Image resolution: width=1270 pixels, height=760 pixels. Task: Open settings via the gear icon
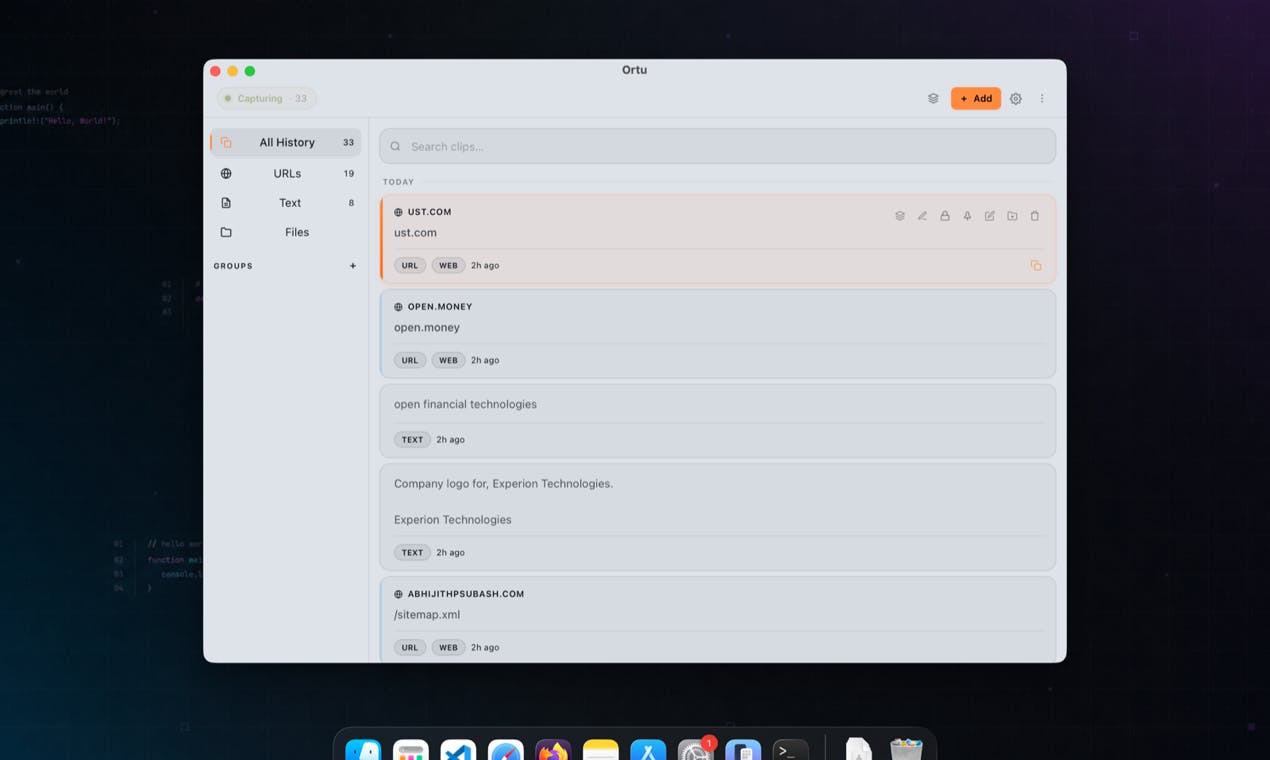(1016, 98)
